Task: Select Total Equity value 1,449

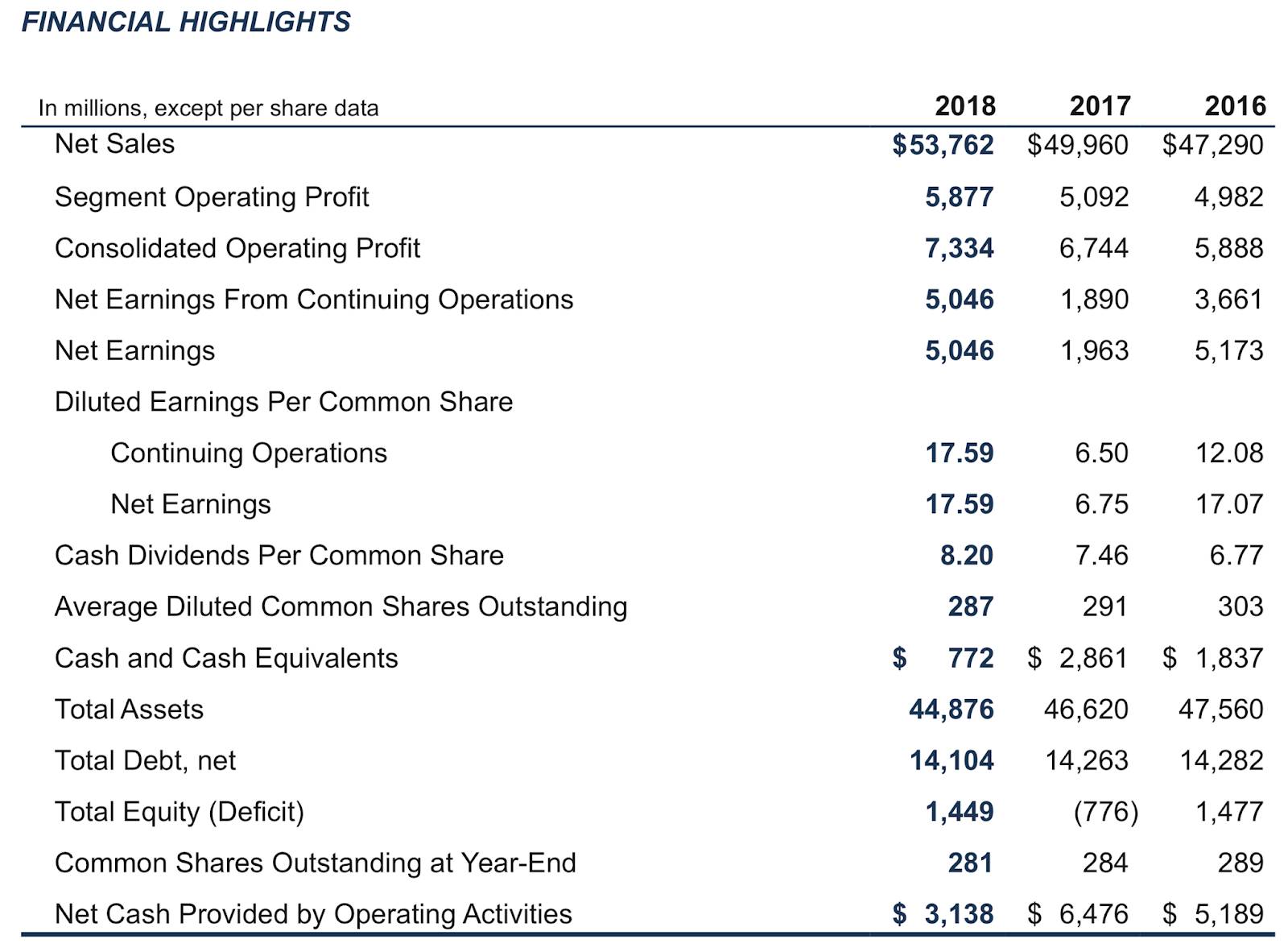Action: (960, 812)
